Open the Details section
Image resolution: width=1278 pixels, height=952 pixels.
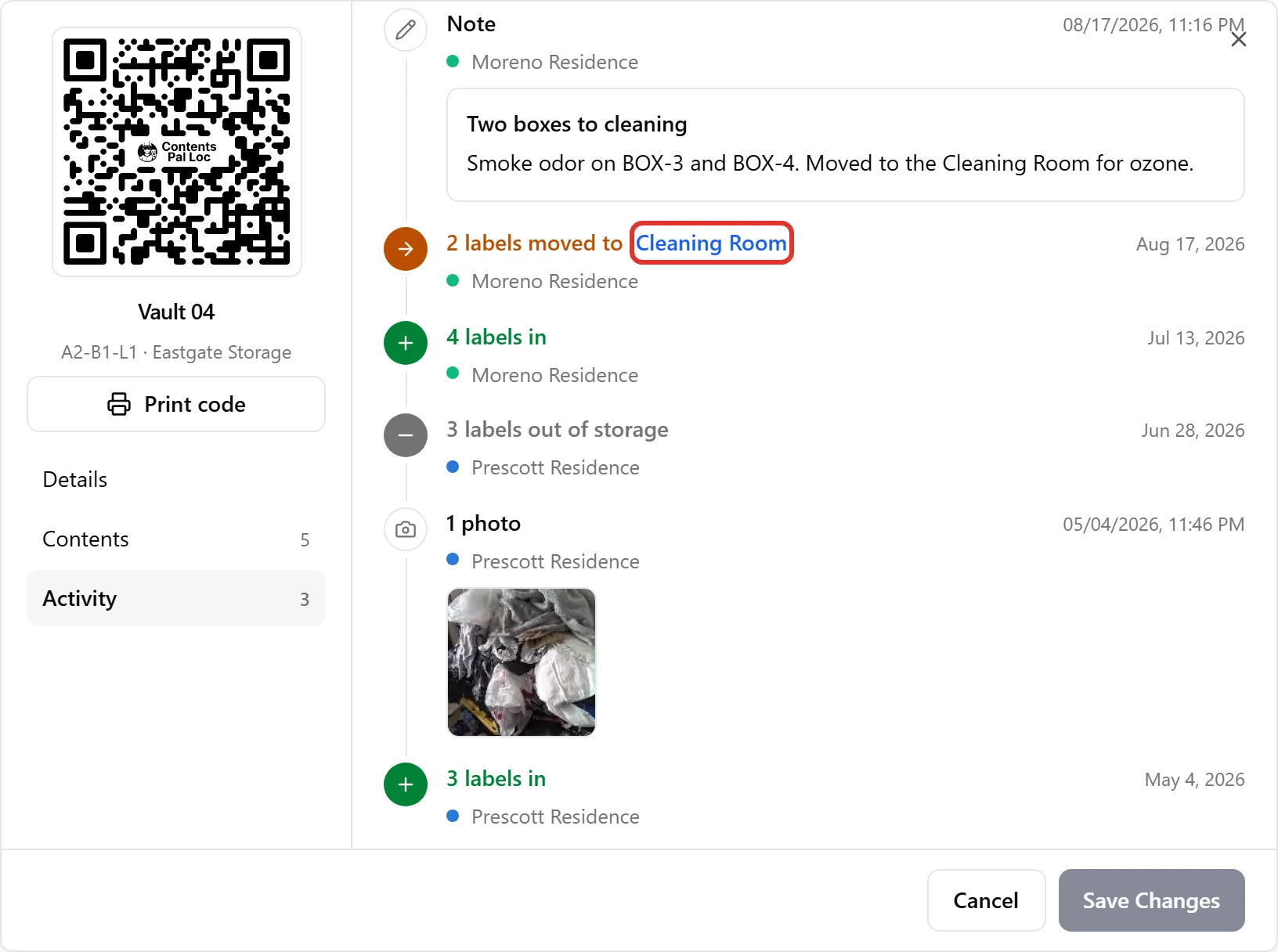[176, 479]
